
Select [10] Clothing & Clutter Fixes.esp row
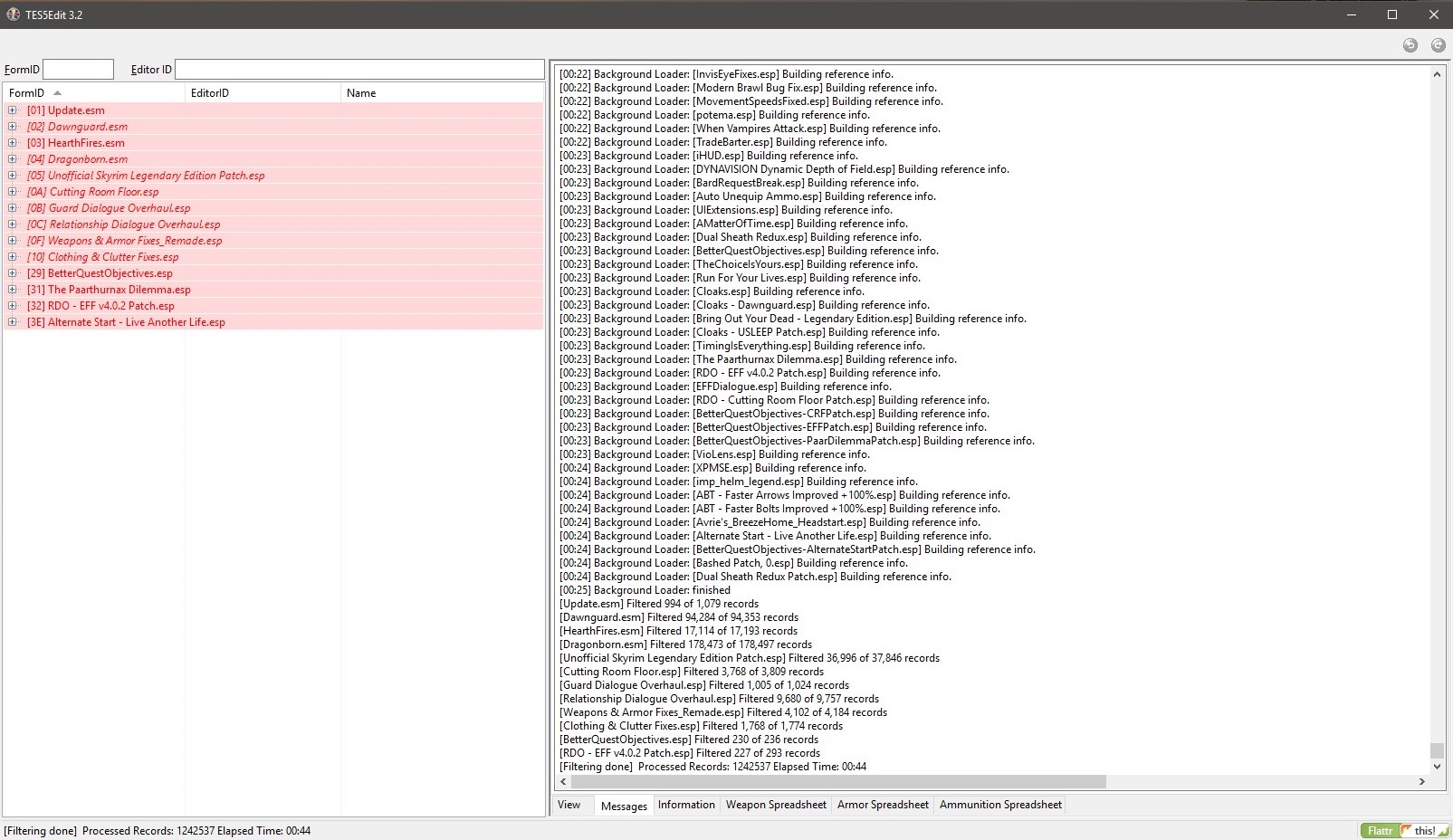(x=273, y=257)
